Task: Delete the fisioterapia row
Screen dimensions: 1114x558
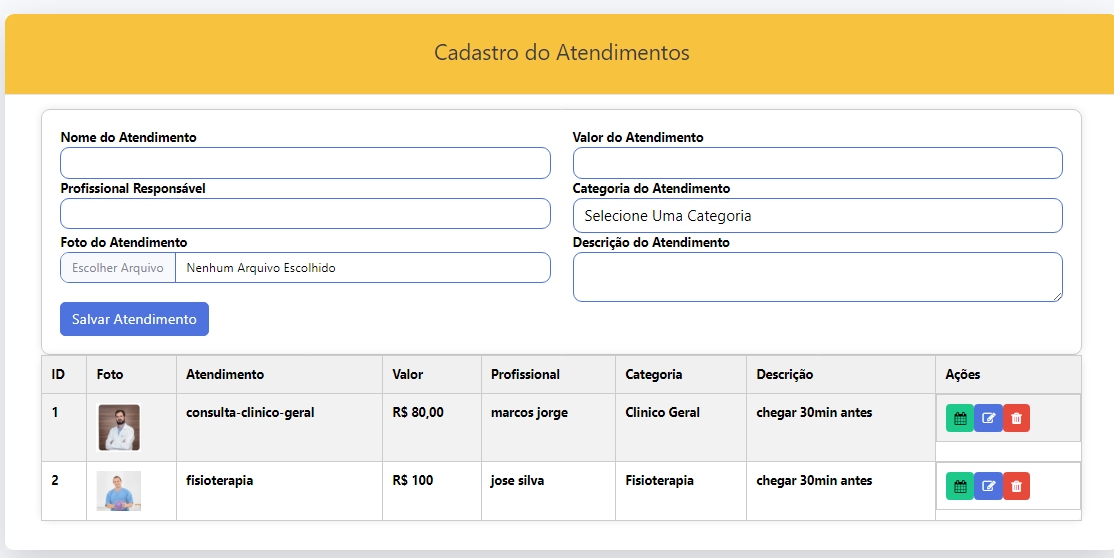Action: click(1016, 486)
